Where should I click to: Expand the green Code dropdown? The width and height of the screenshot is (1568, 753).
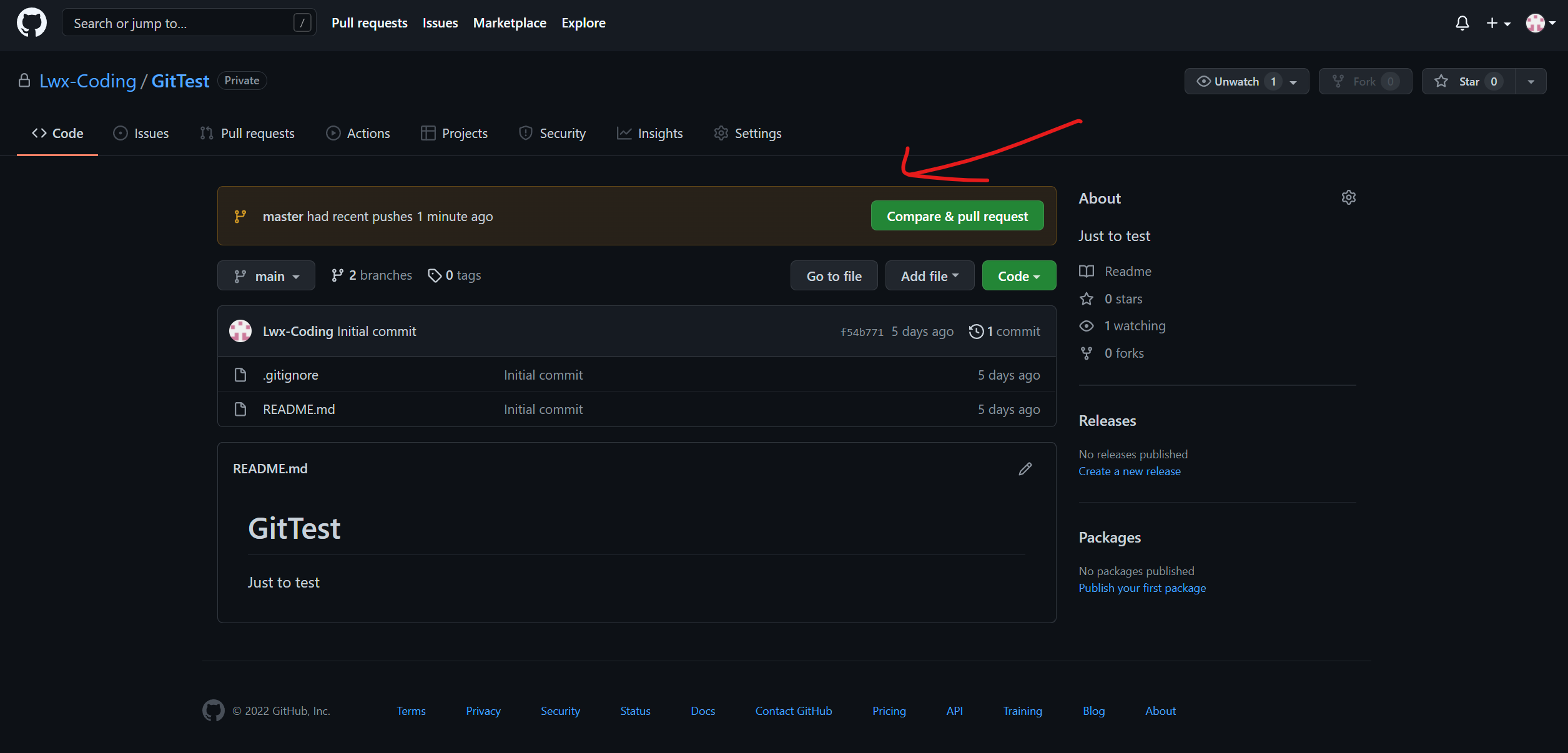tap(1018, 275)
